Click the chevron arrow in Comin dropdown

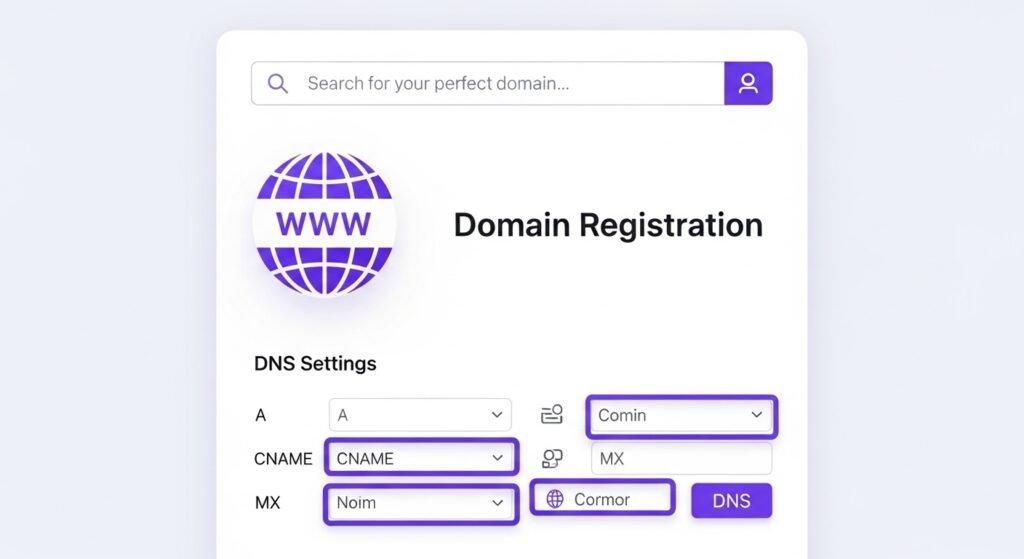pos(757,415)
